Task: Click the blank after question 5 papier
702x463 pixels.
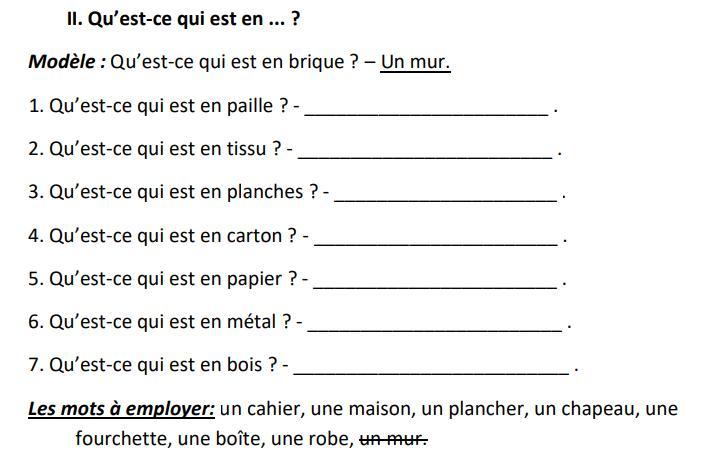Action: [x=435, y=280]
